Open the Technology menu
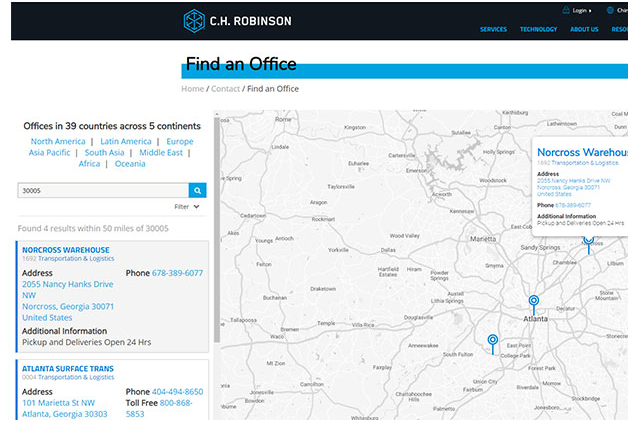The image size is (628, 448). pos(538,29)
